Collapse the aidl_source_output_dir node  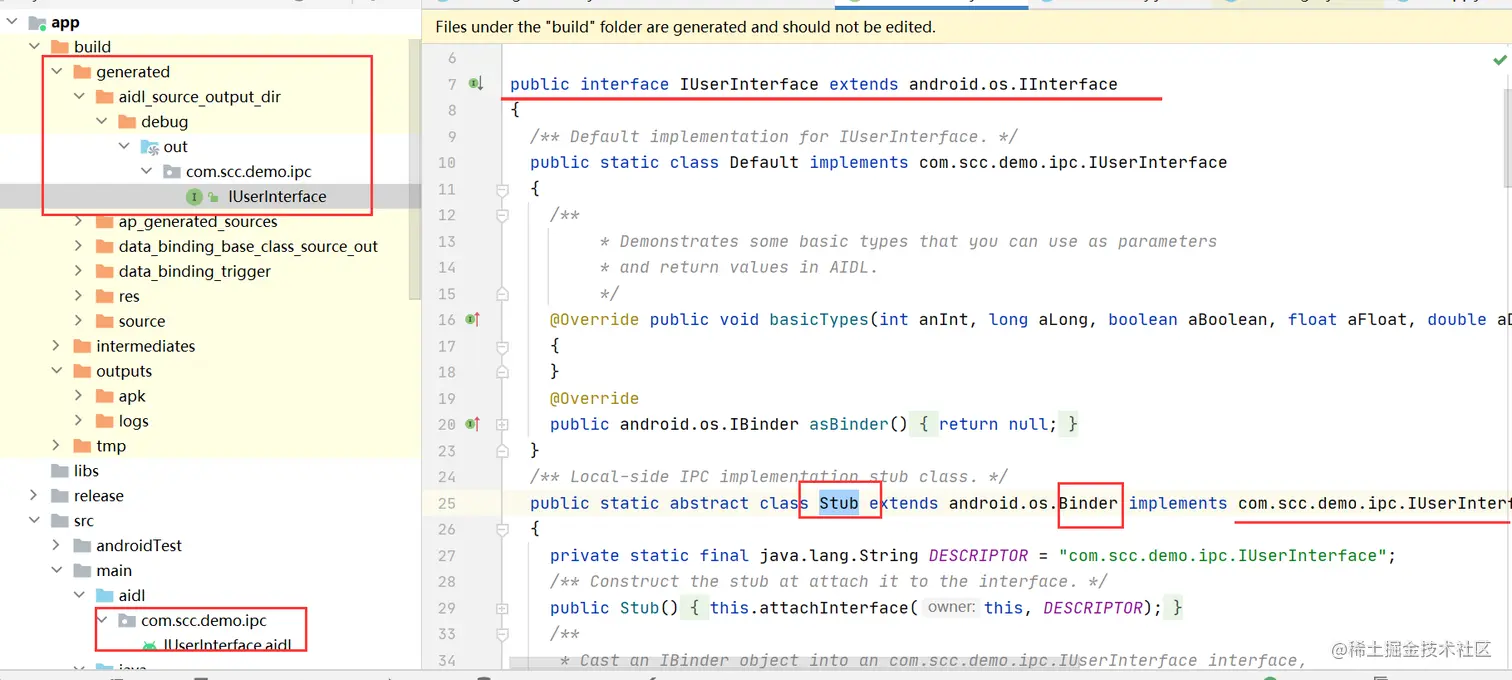point(79,97)
